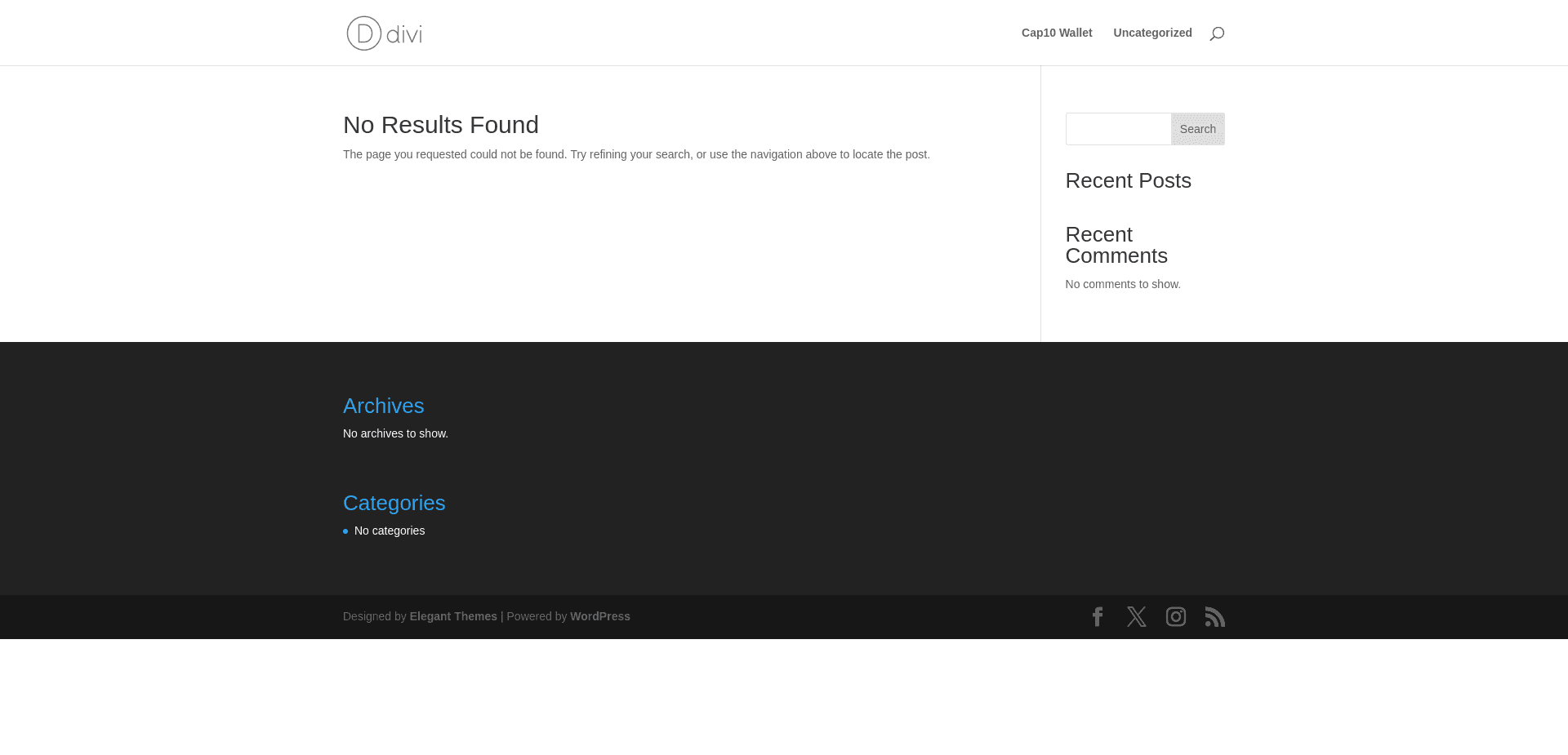The height and width of the screenshot is (755, 1568).
Task: Click the RSS feed icon in footer
Action: pos(1215,617)
